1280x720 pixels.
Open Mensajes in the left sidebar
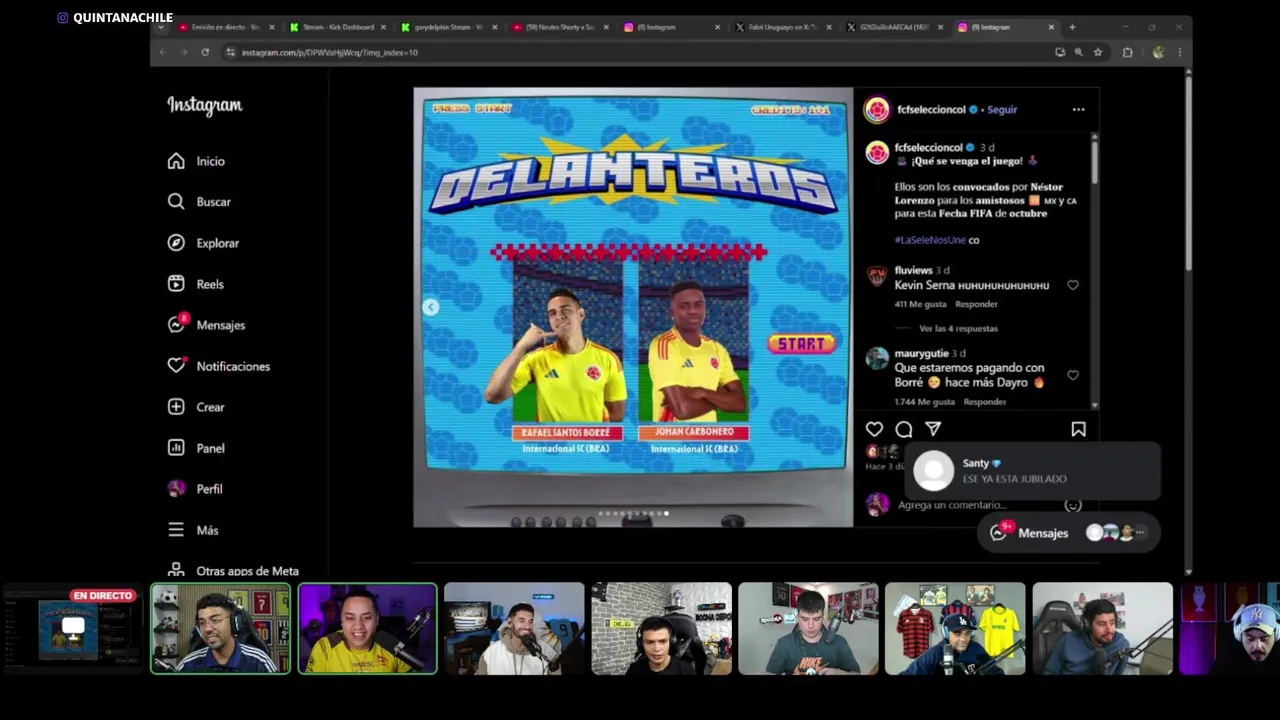pyautogui.click(x=207, y=325)
